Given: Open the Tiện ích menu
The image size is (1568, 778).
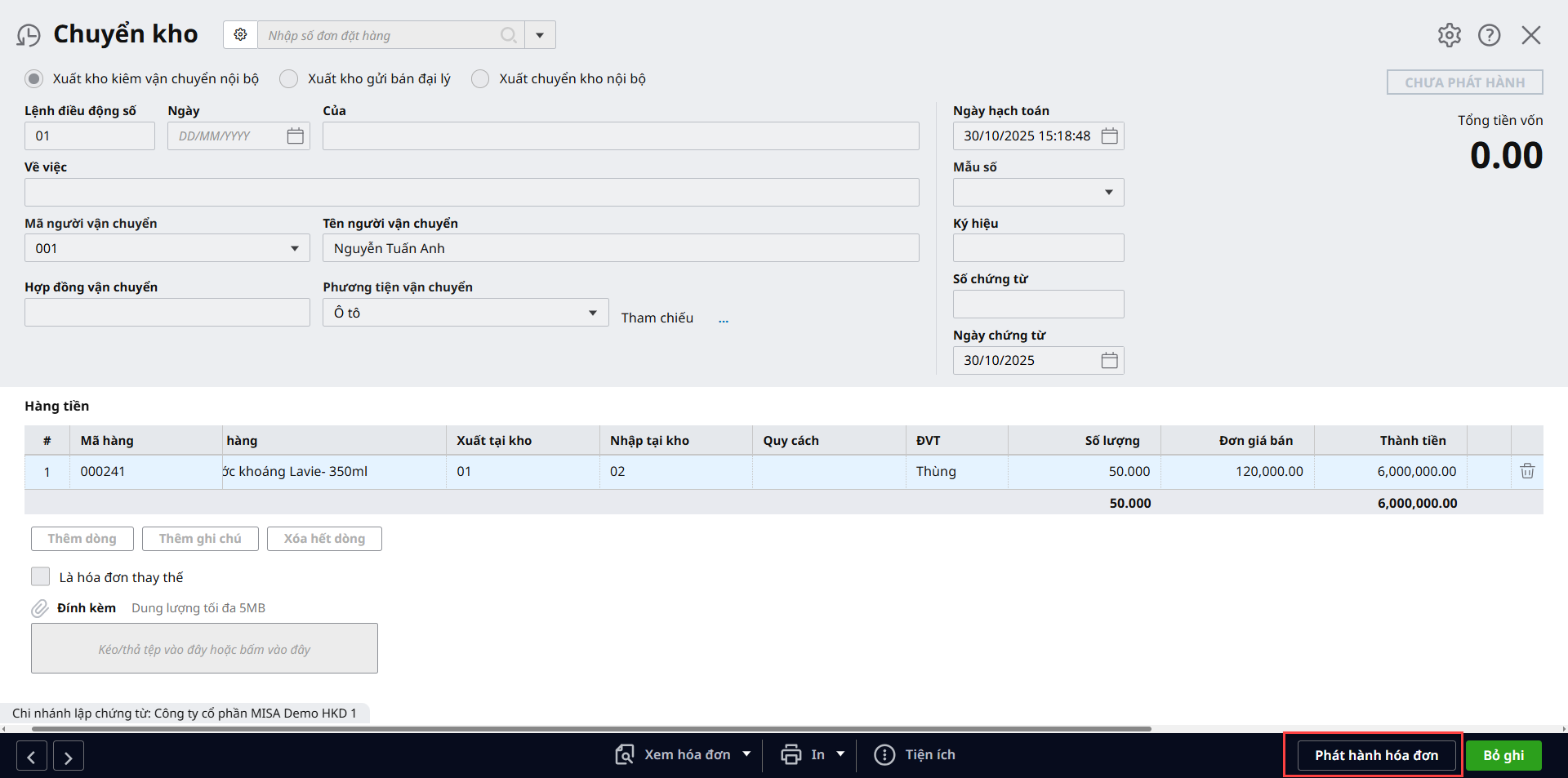Looking at the screenshot, I should pyautogui.click(x=915, y=755).
